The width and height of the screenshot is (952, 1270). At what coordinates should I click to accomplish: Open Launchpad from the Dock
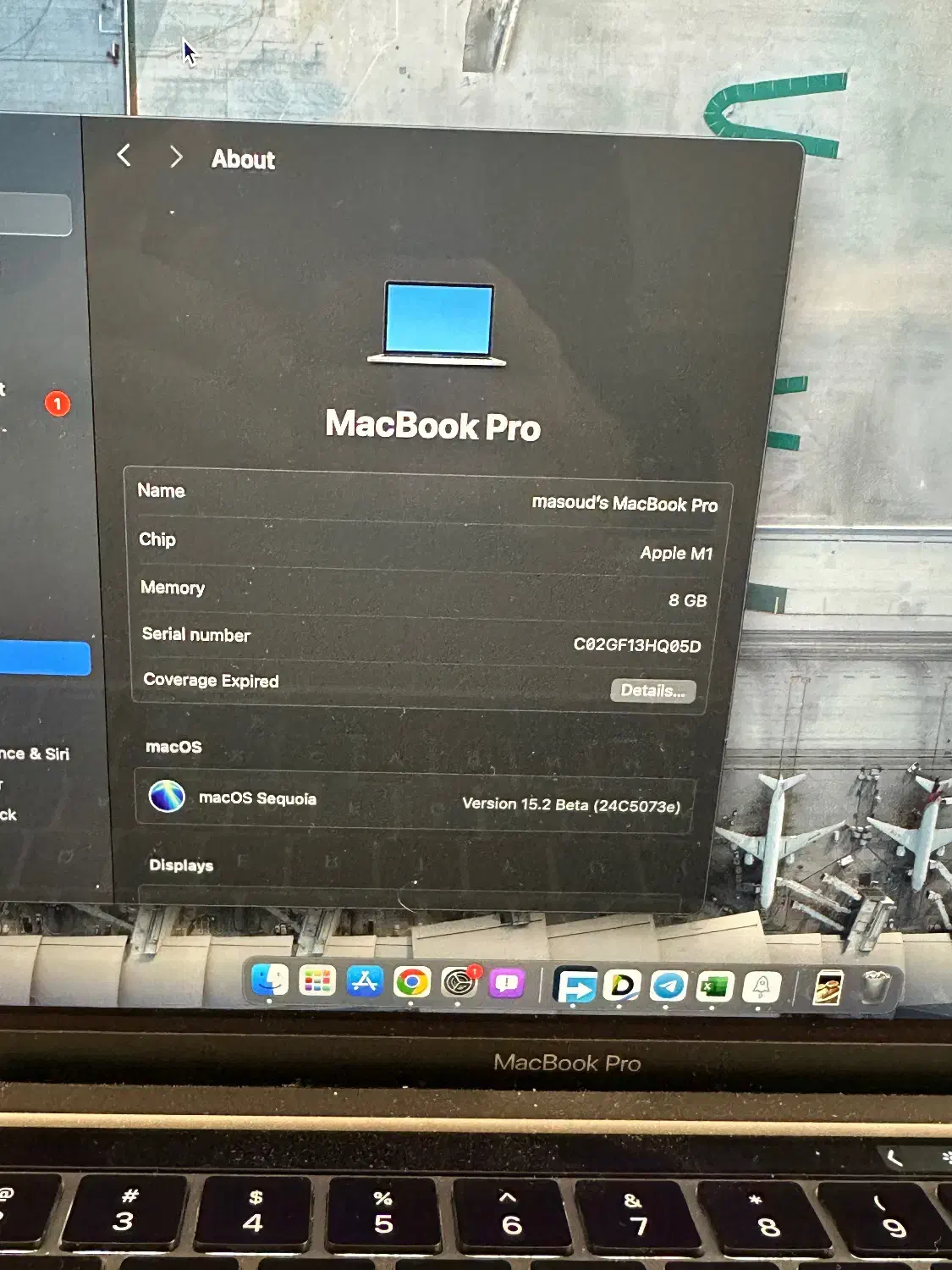317,981
